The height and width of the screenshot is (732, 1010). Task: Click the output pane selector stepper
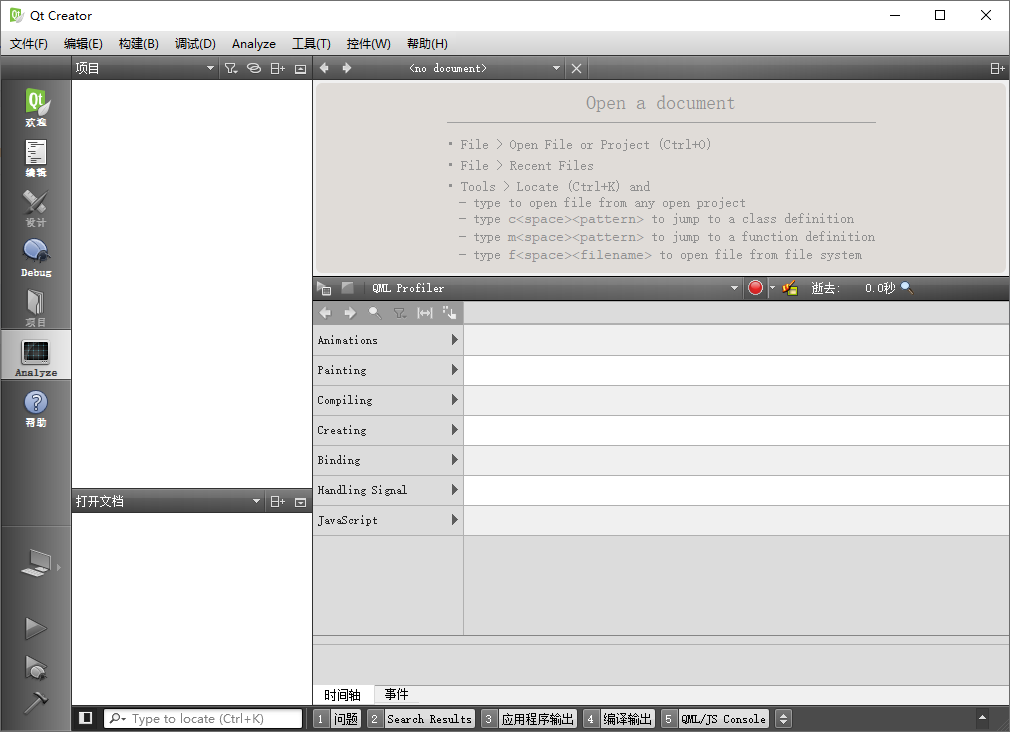point(783,718)
